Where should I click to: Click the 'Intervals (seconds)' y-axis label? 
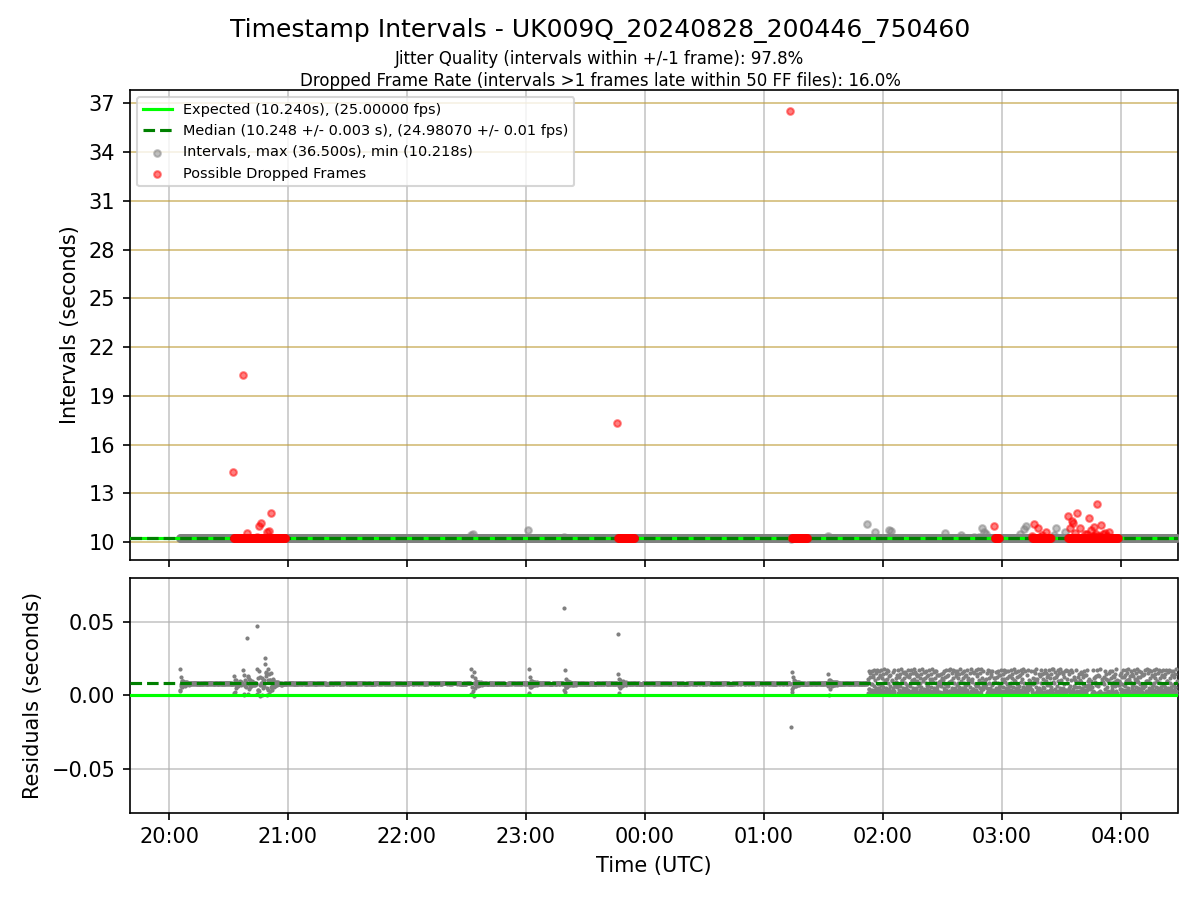(68, 325)
